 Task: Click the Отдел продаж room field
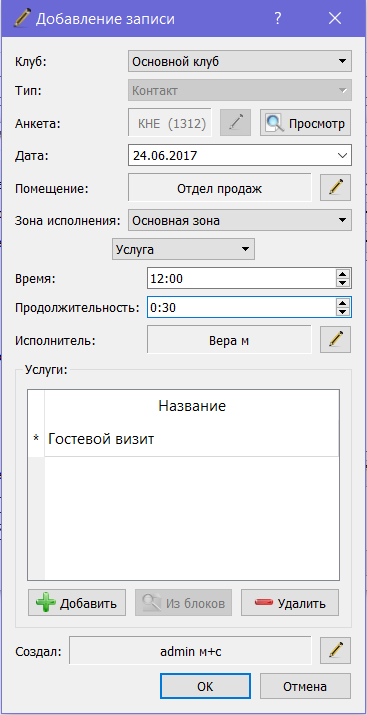click(x=220, y=188)
